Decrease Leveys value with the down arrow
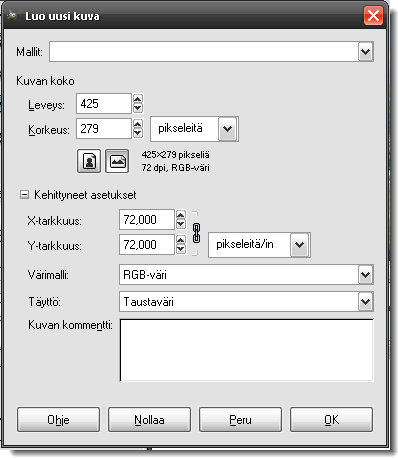The height and width of the screenshot is (458, 398). click(138, 108)
